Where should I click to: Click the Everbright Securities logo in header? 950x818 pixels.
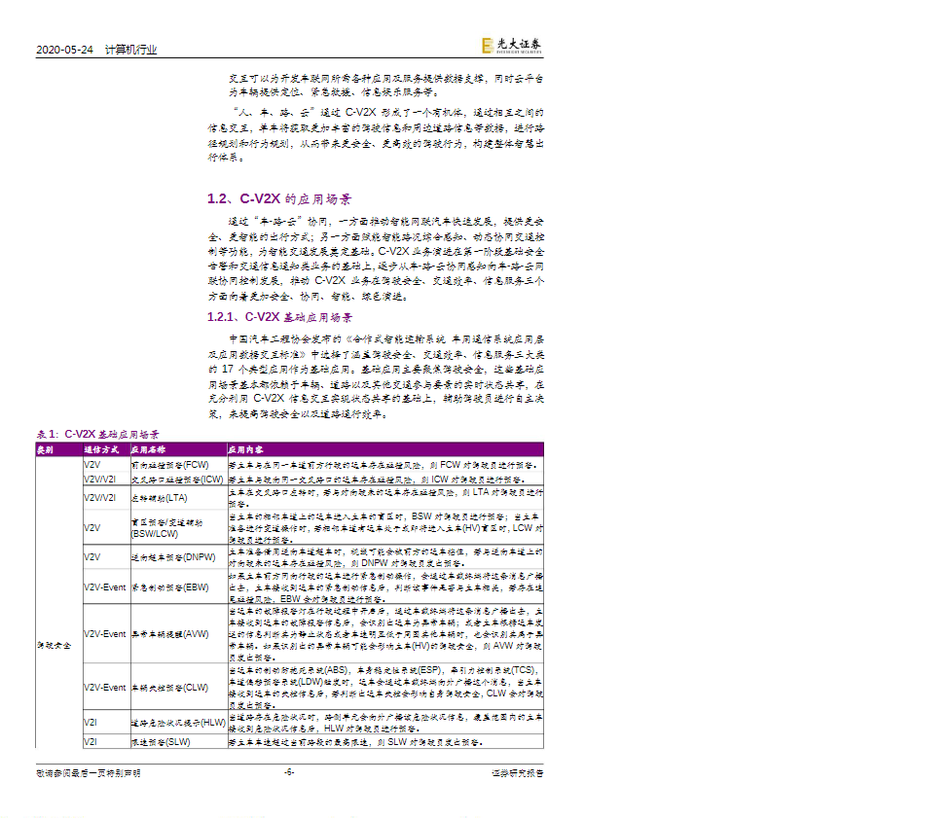[x=512, y=45]
